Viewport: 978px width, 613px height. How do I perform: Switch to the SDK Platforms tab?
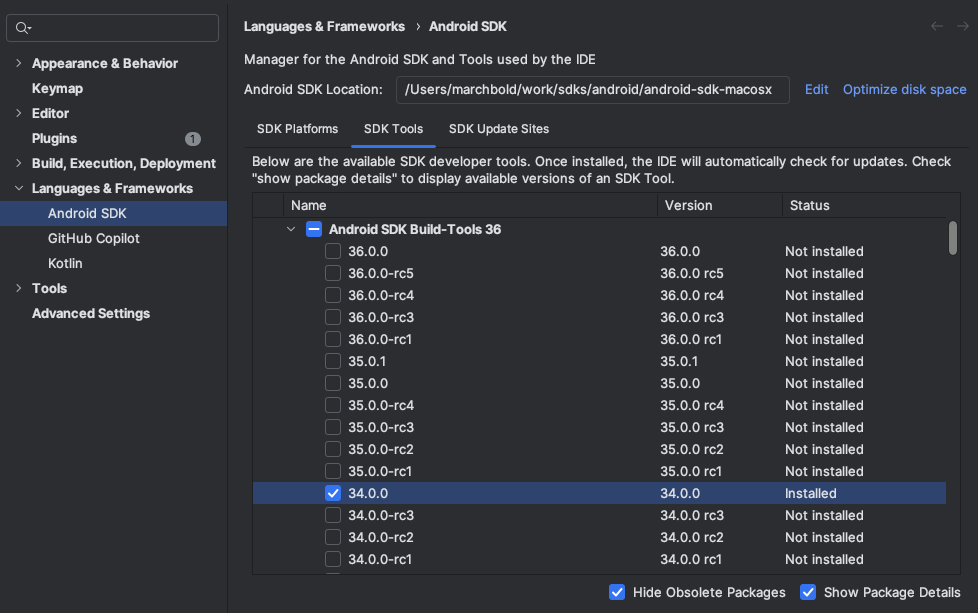tap(298, 129)
